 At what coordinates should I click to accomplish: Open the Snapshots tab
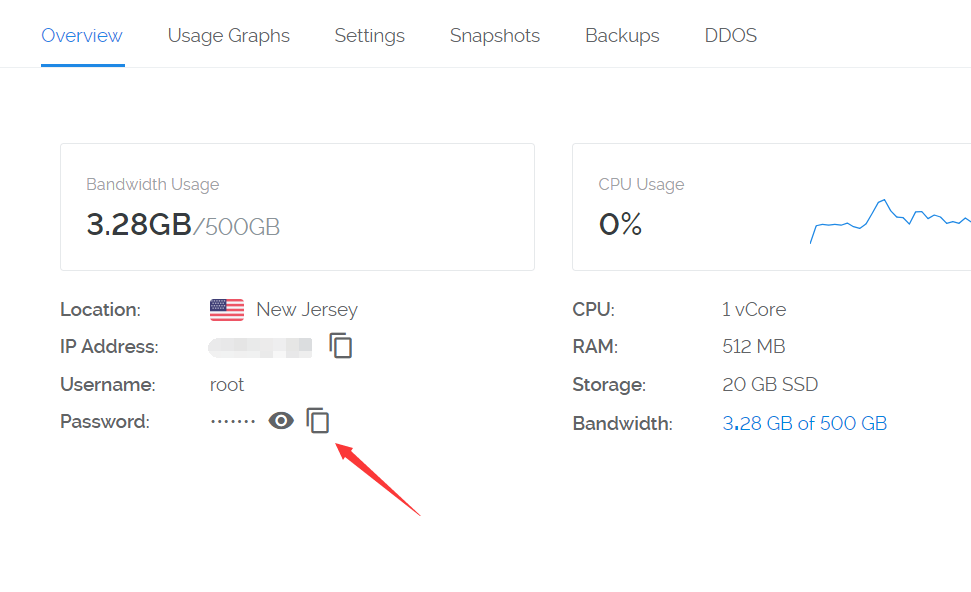point(495,36)
